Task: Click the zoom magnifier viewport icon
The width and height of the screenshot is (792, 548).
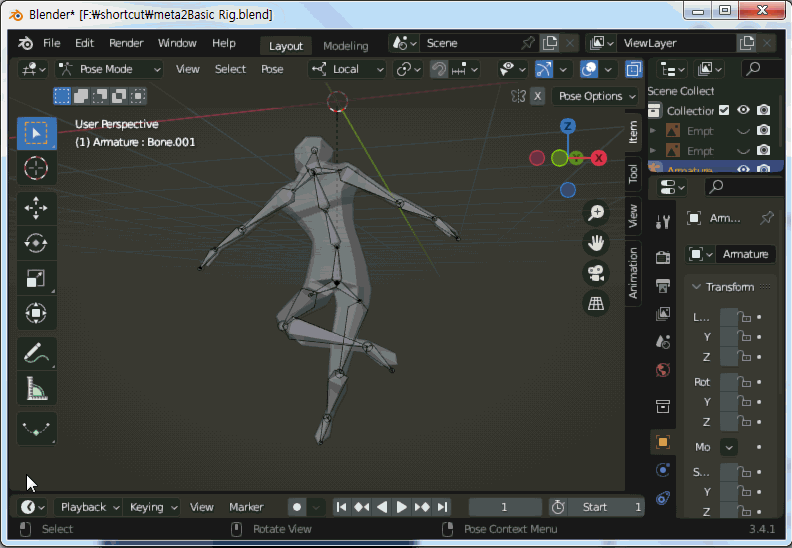Action: (x=596, y=212)
